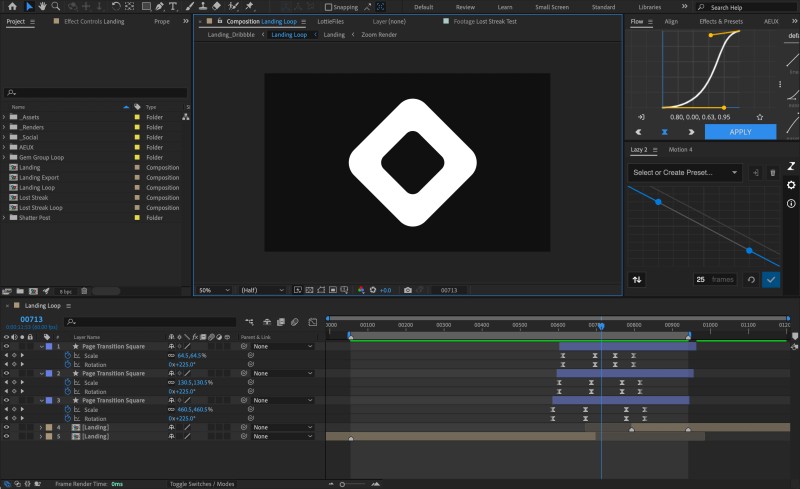Open Zoom Render in composition navigator
Screen dimensions: 800x489
(379, 35)
